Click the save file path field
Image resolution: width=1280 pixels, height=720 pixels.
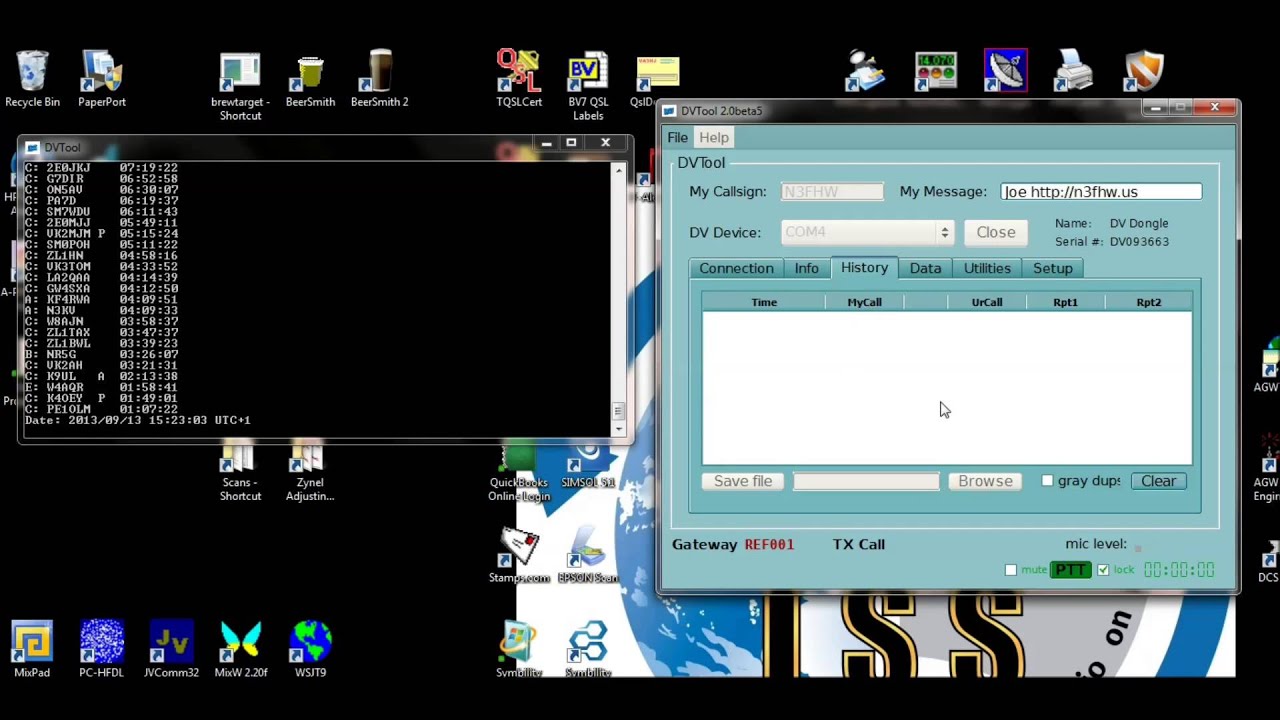coord(866,481)
